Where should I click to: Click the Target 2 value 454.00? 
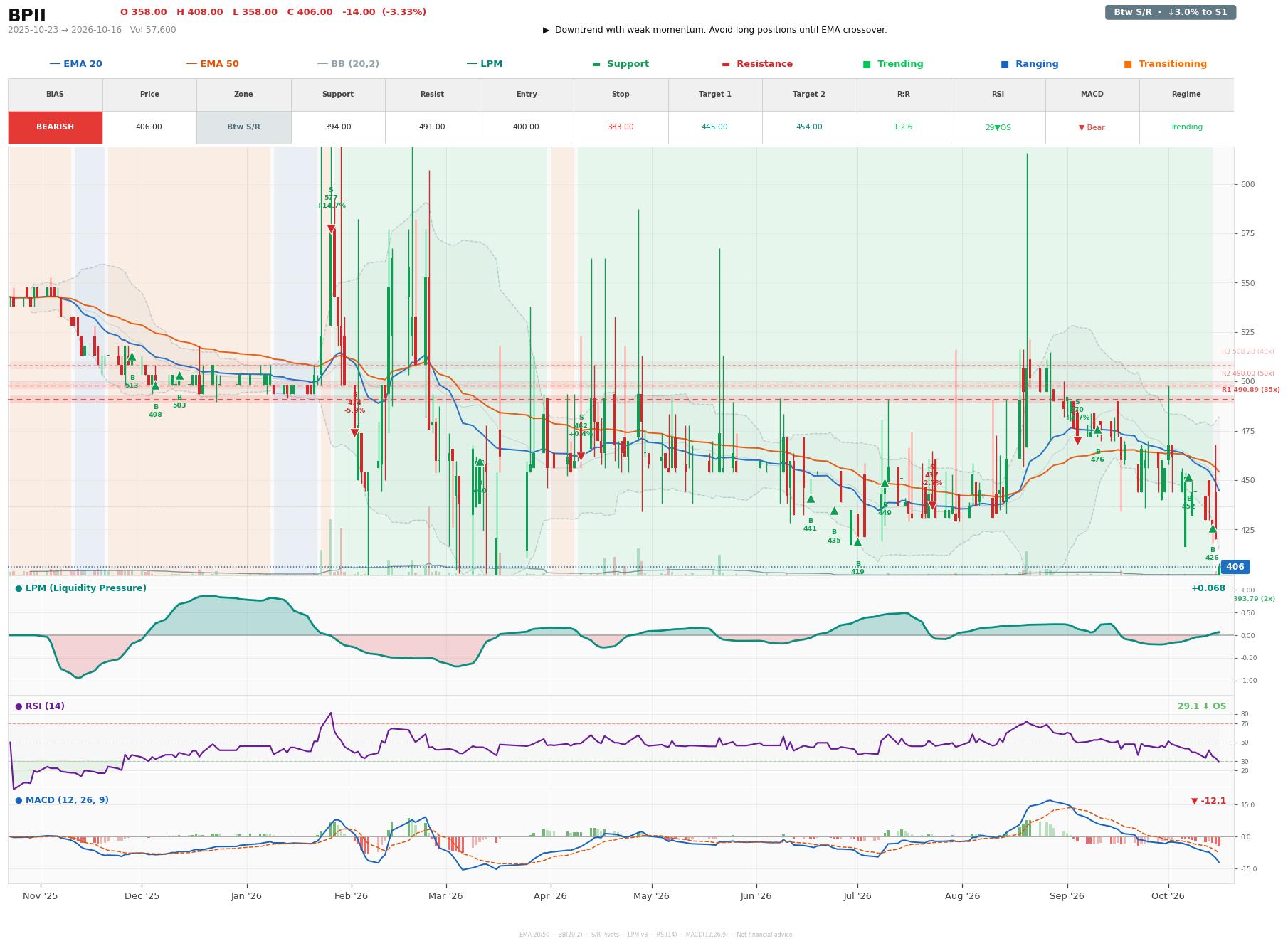(809, 127)
